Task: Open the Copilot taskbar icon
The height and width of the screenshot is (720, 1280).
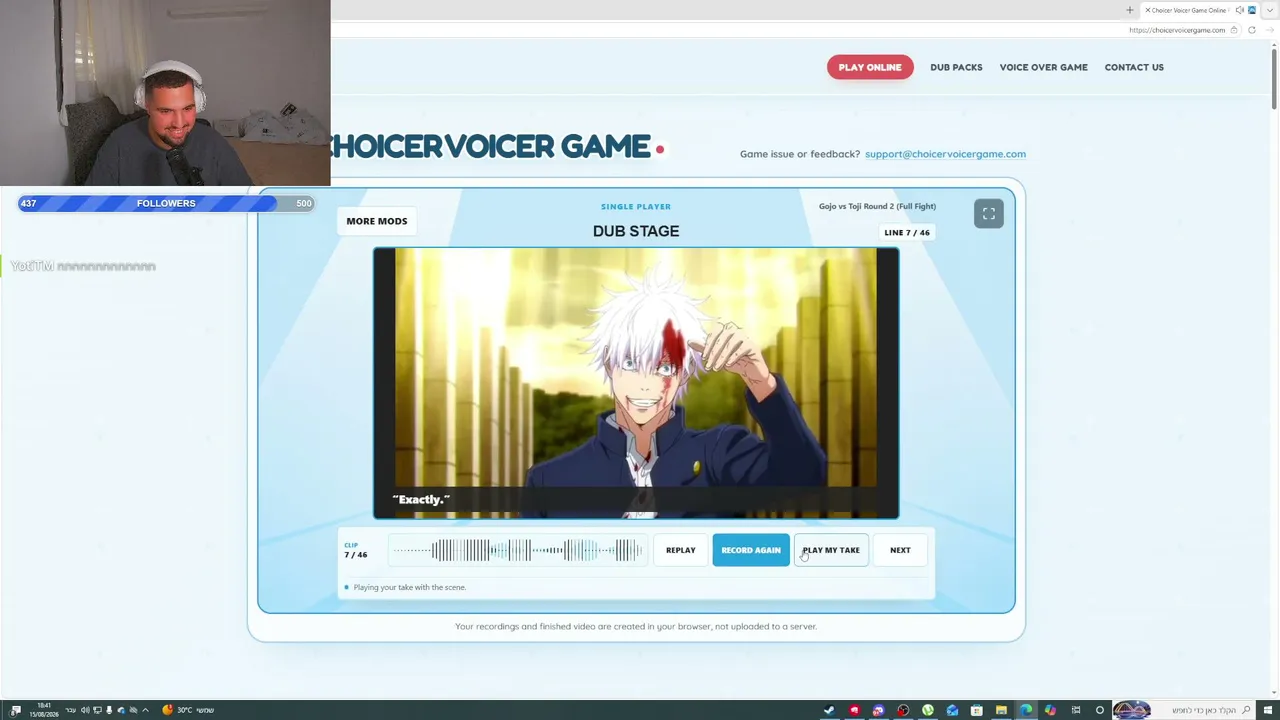Action: click(x=1050, y=710)
